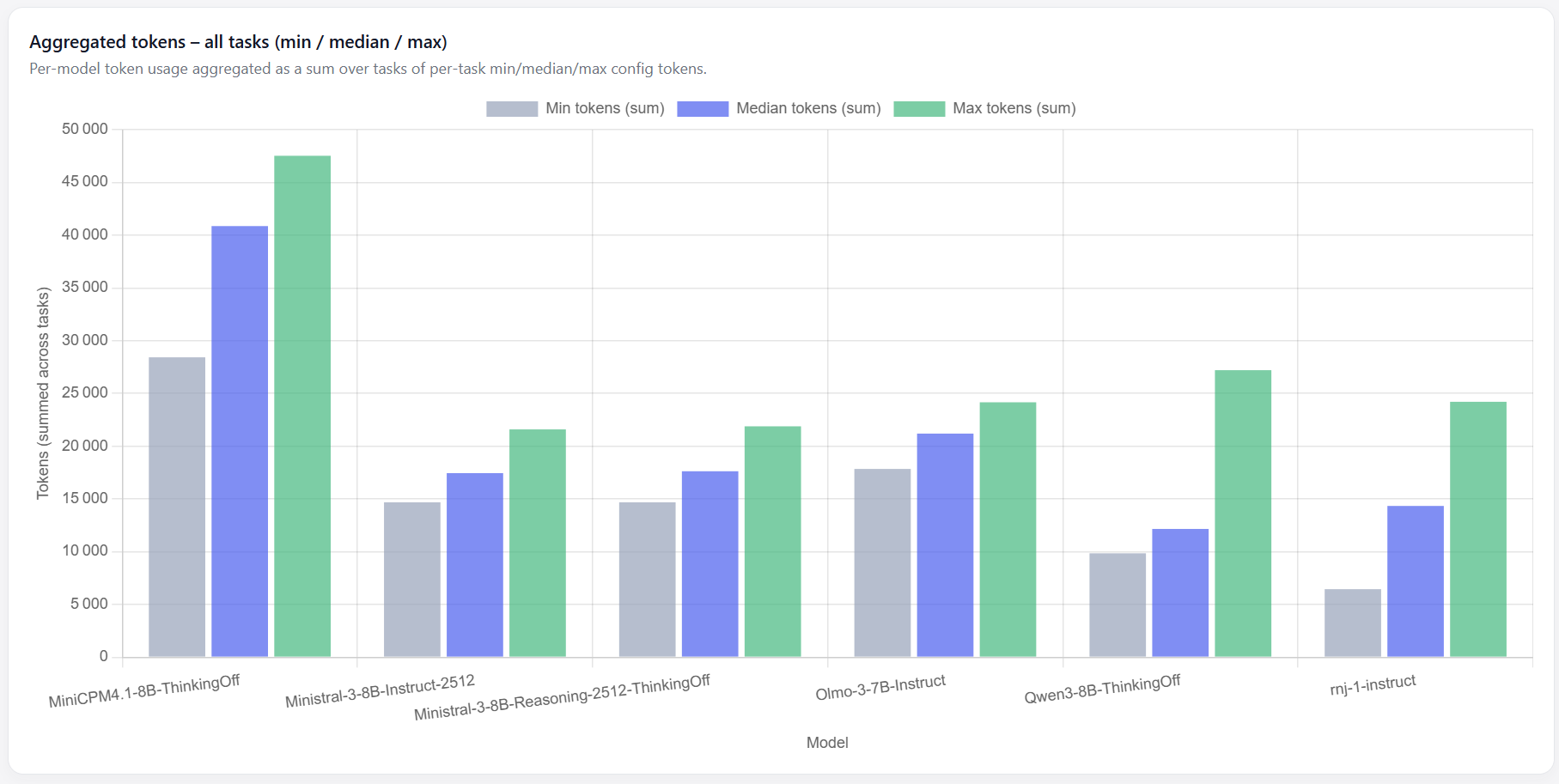Click Ministral-3-8B-Reasoning-2512 gray min bar

(648, 580)
